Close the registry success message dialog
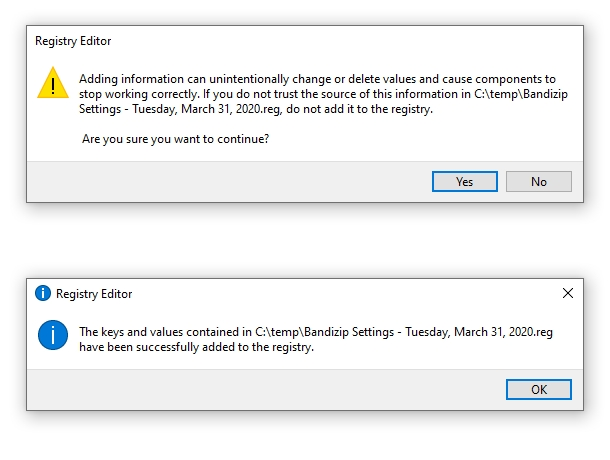The height and width of the screenshot is (460, 610). (x=568, y=293)
